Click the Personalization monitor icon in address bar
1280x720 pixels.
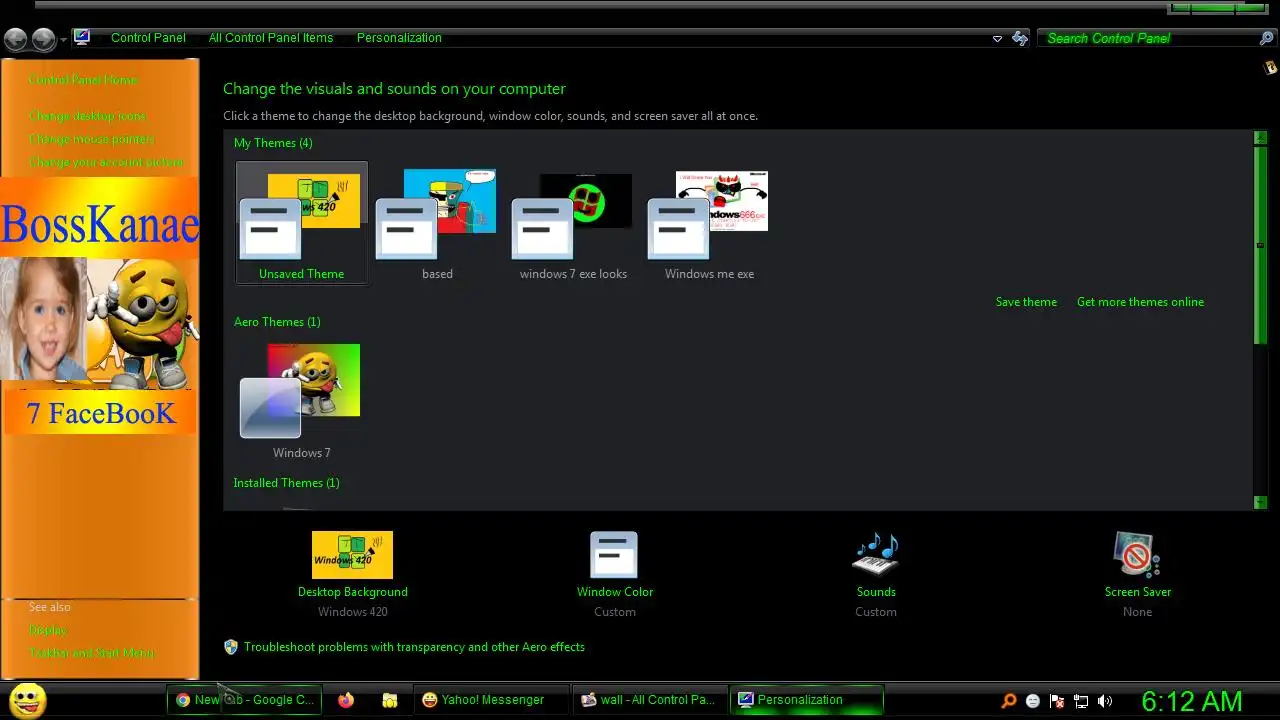click(x=82, y=37)
